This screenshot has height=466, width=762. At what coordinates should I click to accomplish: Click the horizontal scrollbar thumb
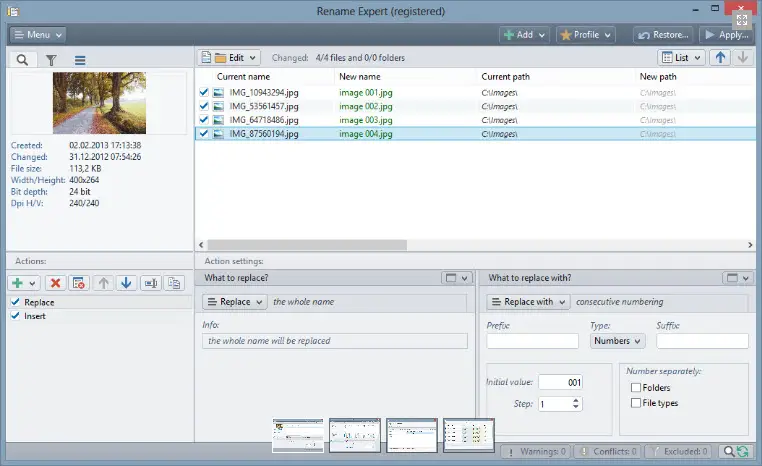point(307,245)
